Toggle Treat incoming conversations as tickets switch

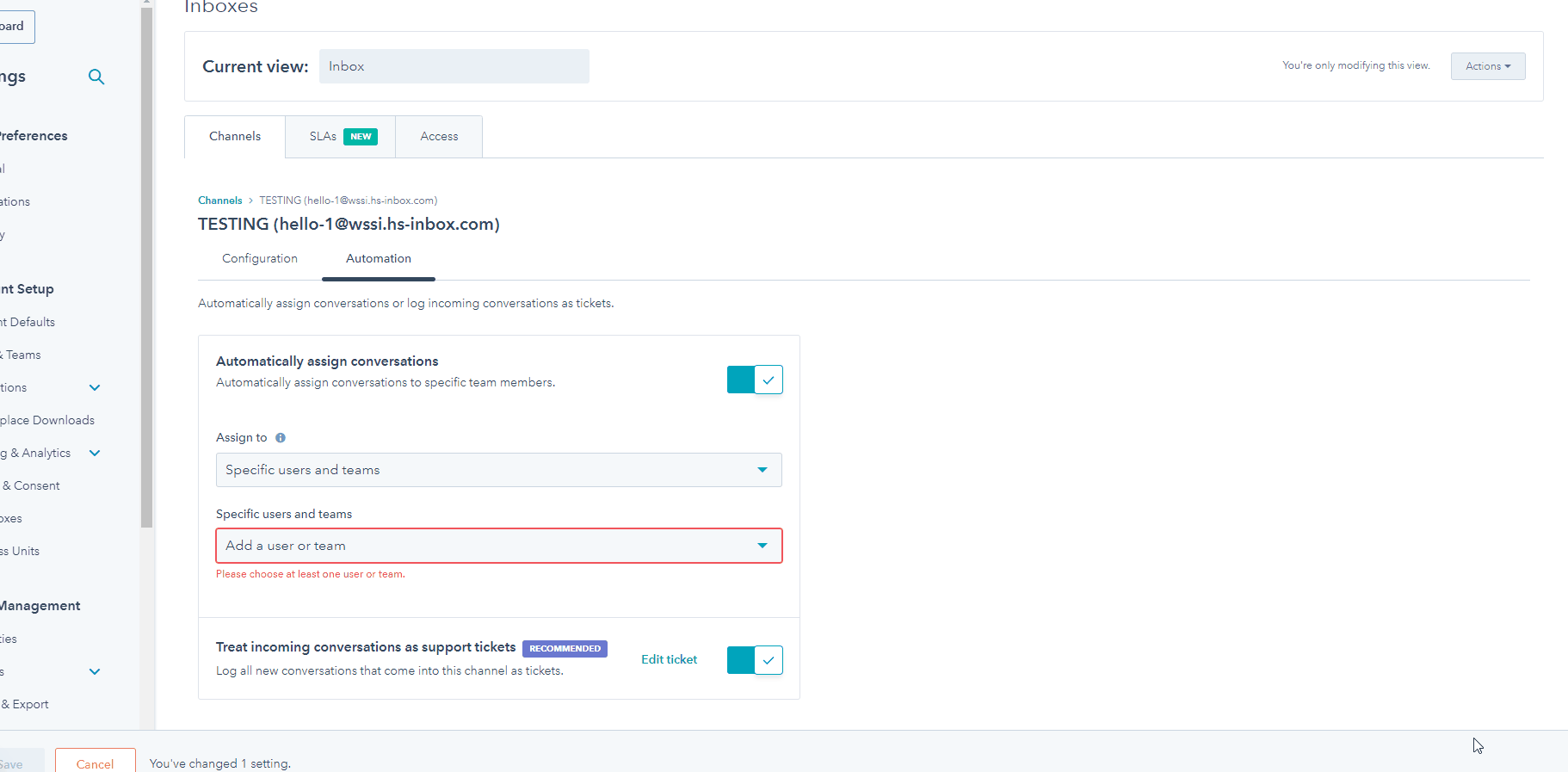click(755, 660)
